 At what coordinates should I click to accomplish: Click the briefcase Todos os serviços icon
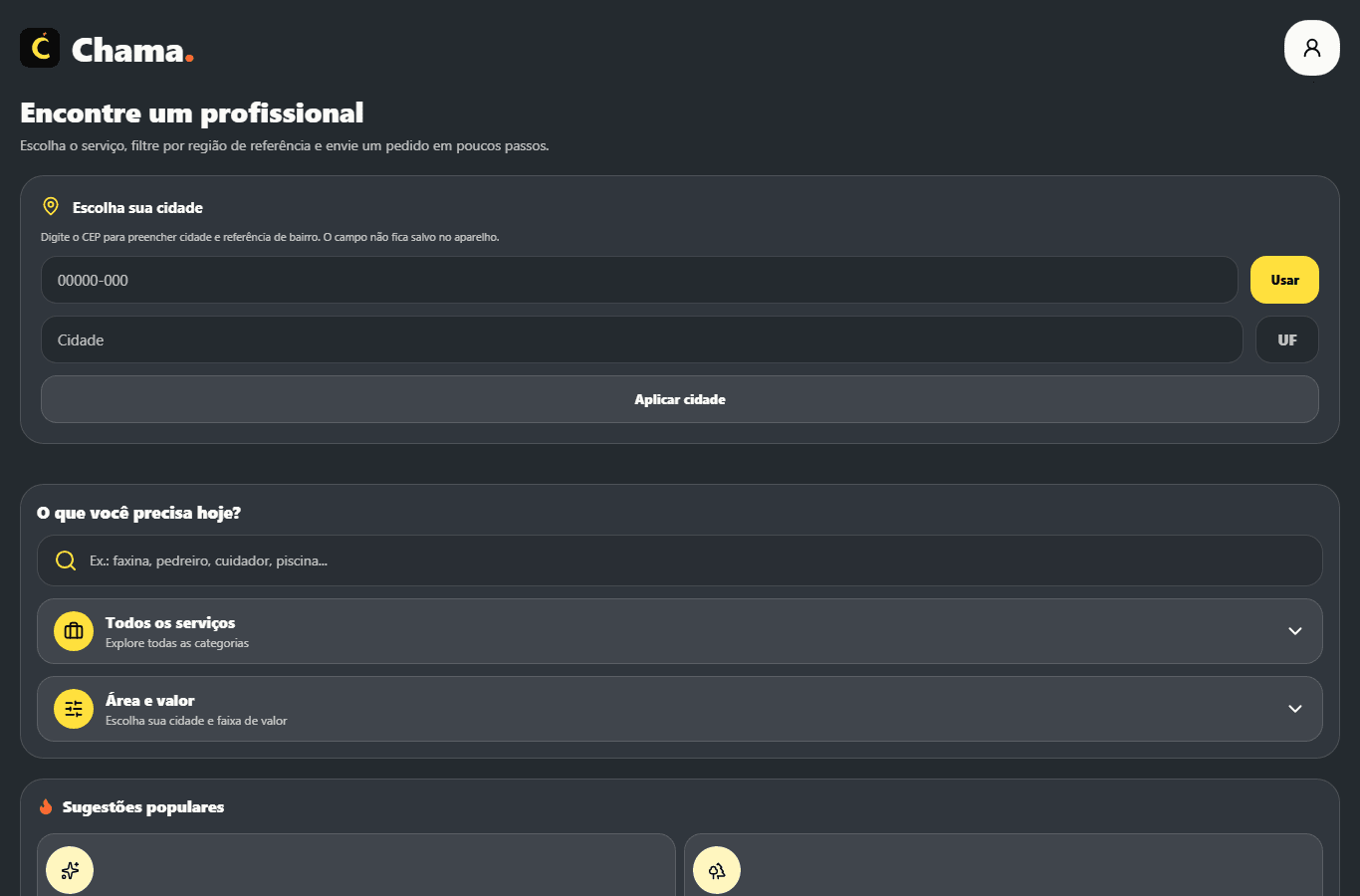click(x=74, y=631)
